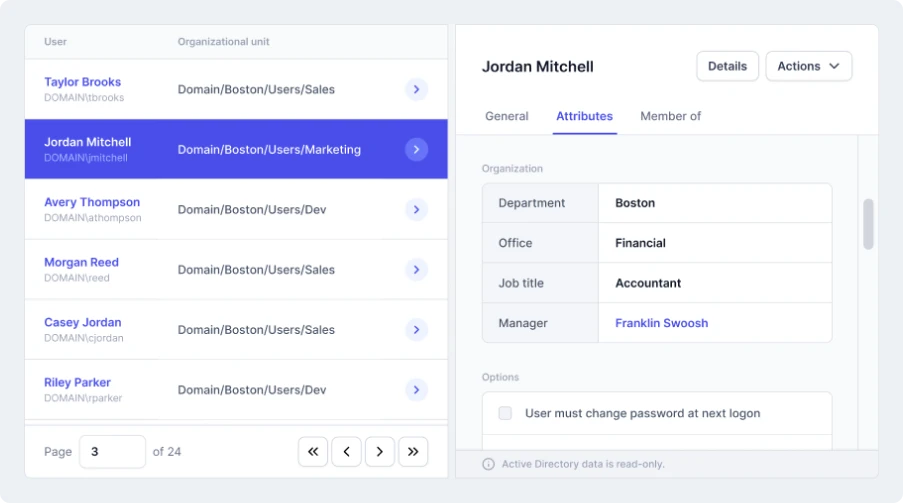
Task: Open manager Franklin Swoosh link
Action: tap(661, 323)
